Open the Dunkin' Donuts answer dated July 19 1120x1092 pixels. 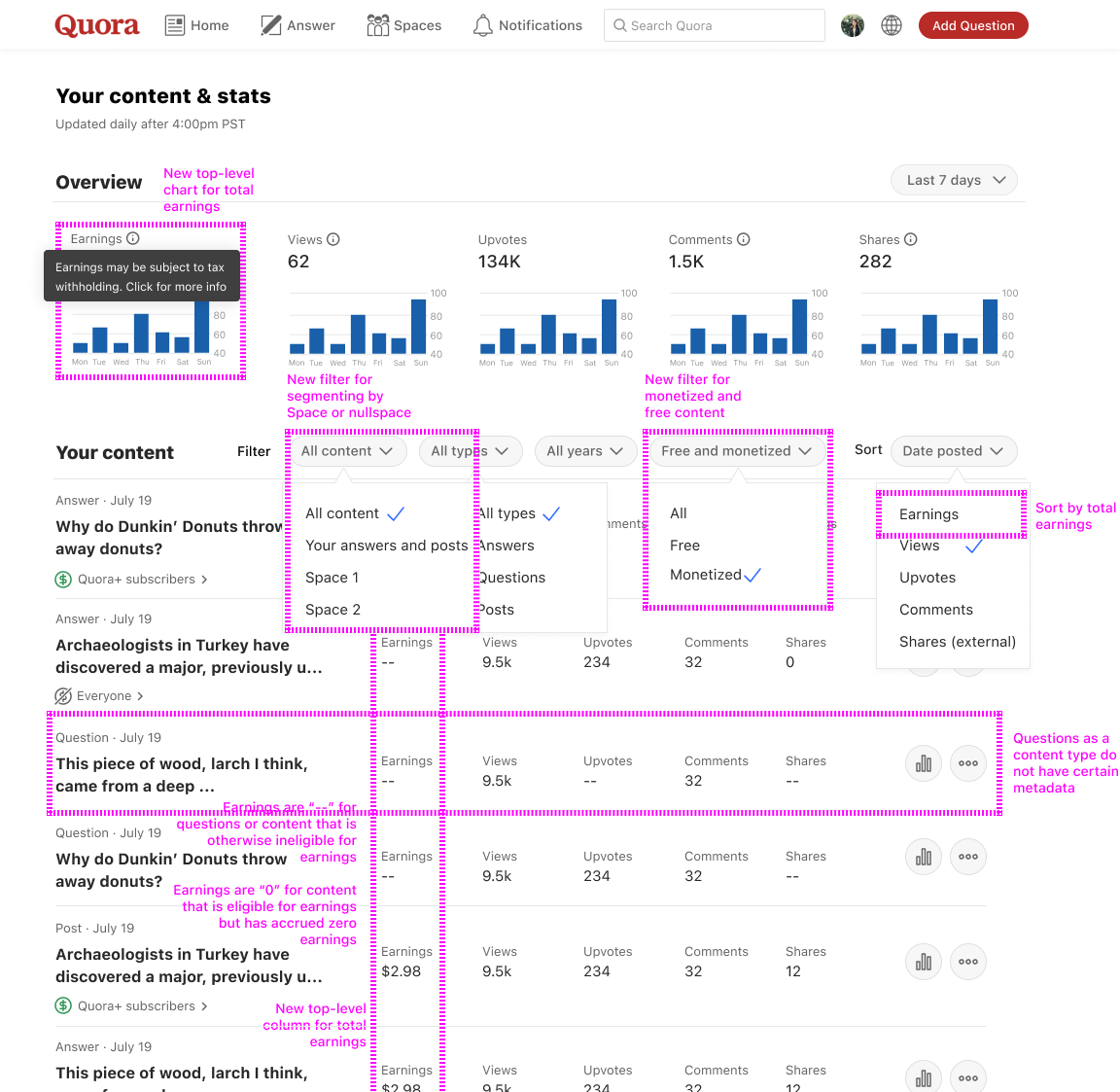tap(169, 538)
